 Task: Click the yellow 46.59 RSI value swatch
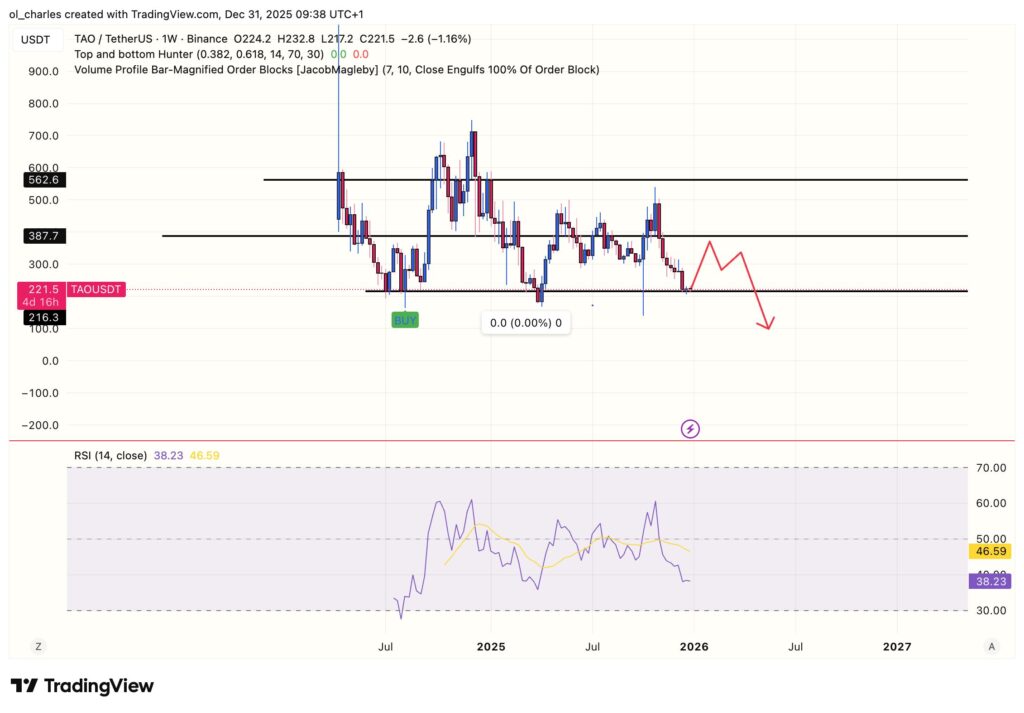click(x=990, y=551)
